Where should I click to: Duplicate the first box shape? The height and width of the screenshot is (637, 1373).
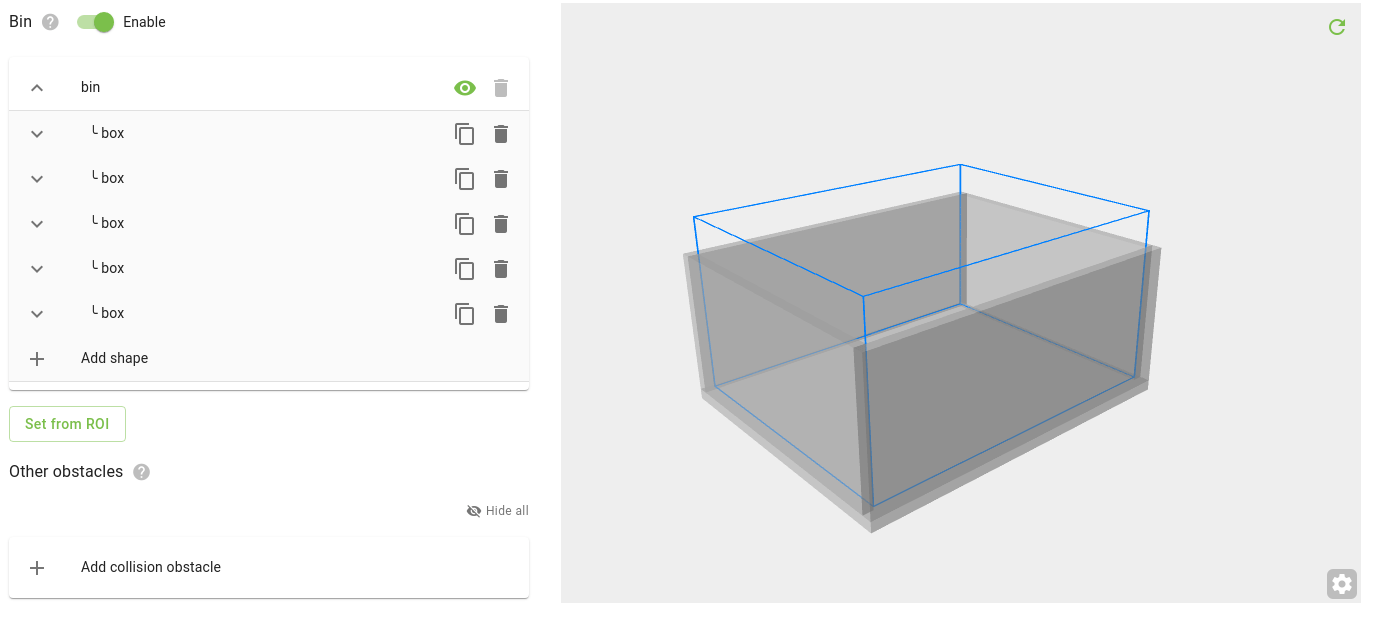coord(464,133)
